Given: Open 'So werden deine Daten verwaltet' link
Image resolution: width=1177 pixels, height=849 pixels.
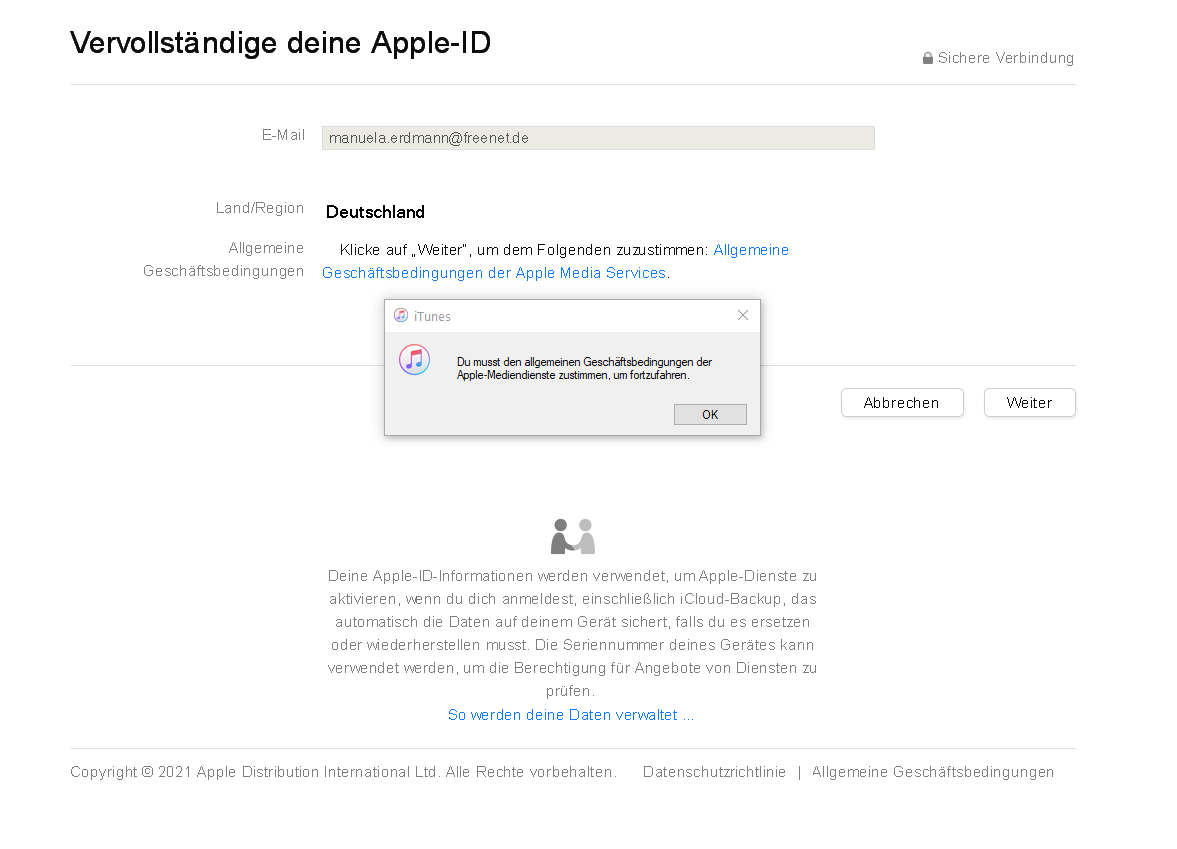Looking at the screenshot, I should (x=570, y=715).
